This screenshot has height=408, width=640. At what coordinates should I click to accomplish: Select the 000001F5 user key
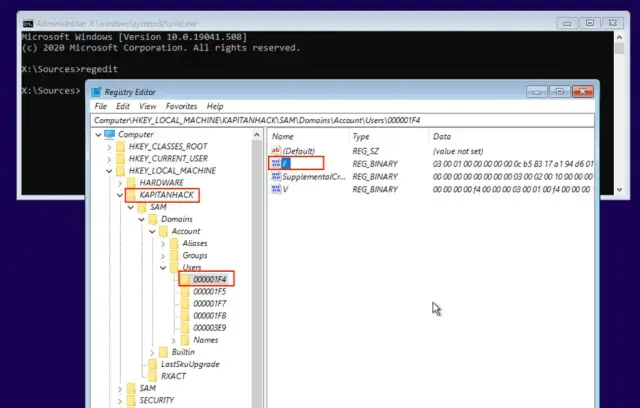point(207,292)
